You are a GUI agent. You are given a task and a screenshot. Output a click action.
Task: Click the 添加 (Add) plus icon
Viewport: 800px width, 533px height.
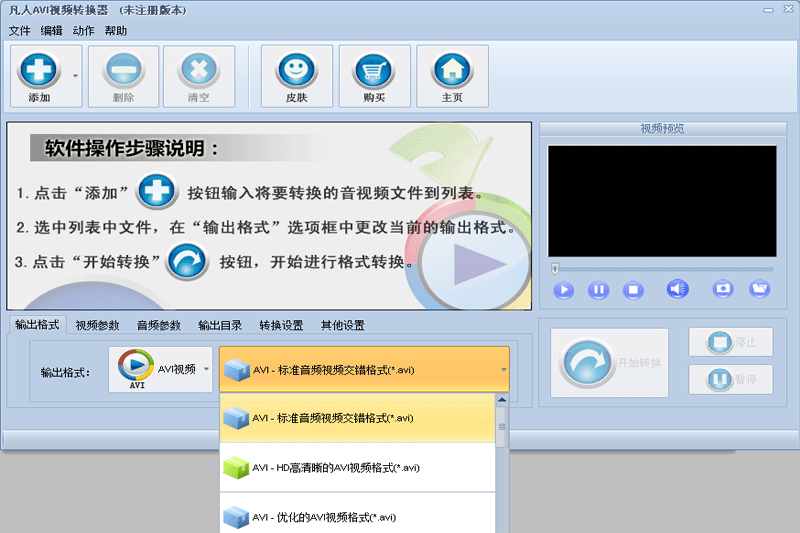[x=39, y=70]
